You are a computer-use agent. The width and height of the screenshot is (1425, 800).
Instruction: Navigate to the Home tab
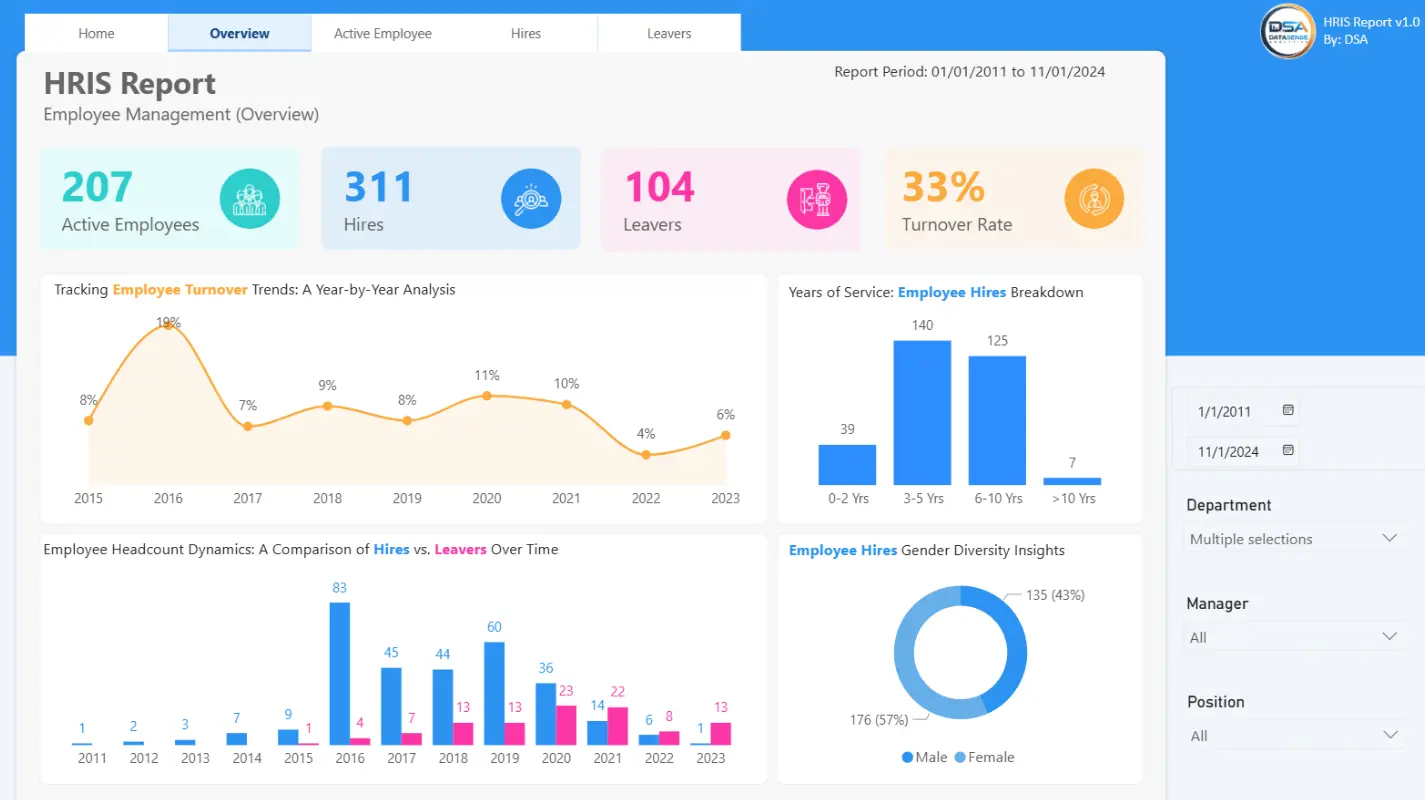coord(96,33)
